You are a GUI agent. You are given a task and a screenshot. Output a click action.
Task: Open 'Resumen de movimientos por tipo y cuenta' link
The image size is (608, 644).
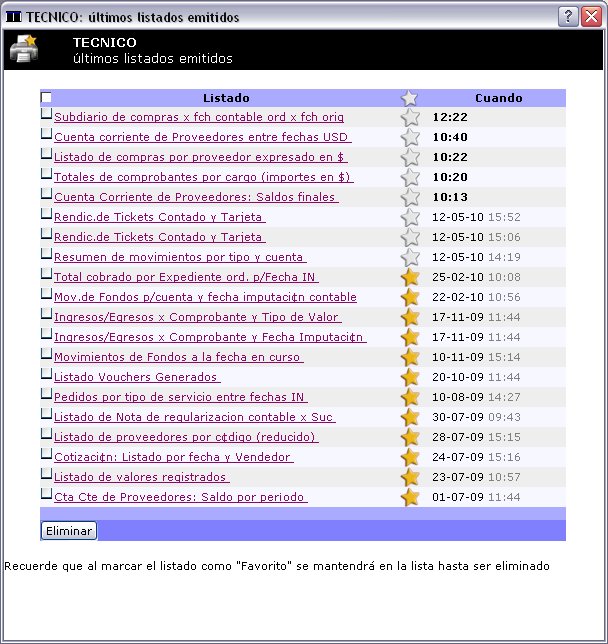[x=180, y=257]
